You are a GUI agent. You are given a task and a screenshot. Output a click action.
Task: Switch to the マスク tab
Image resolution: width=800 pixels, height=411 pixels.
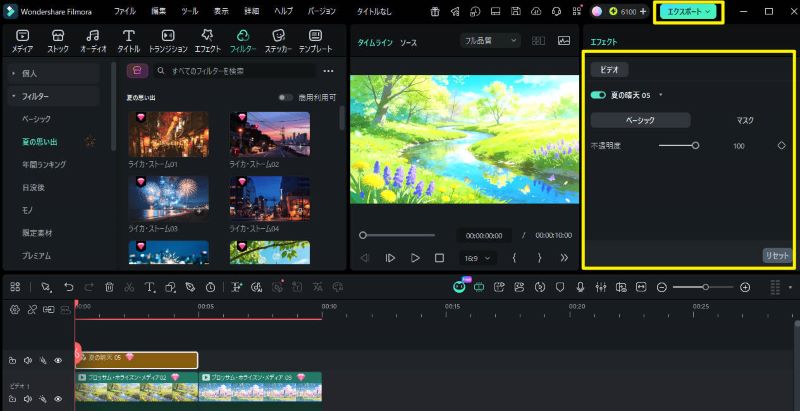click(x=745, y=120)
